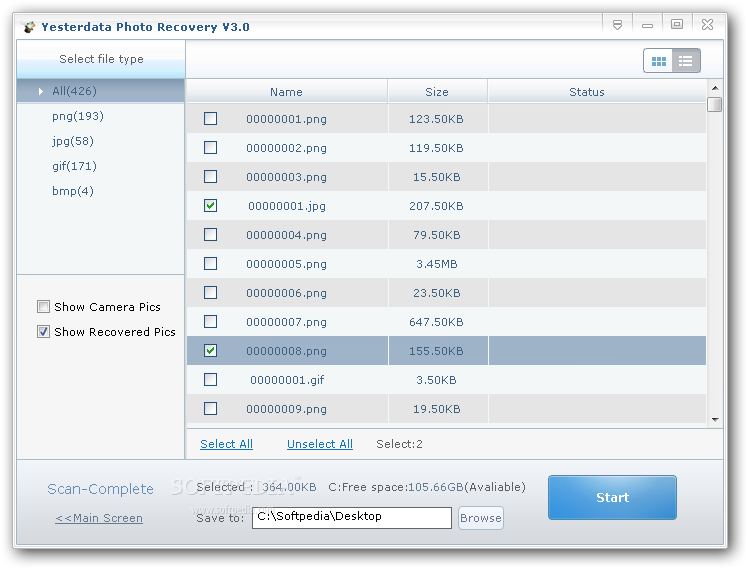Uncheck the box for 00000001.jpg
This screenshot has width=748, height=569.
(x=210, y=206)
